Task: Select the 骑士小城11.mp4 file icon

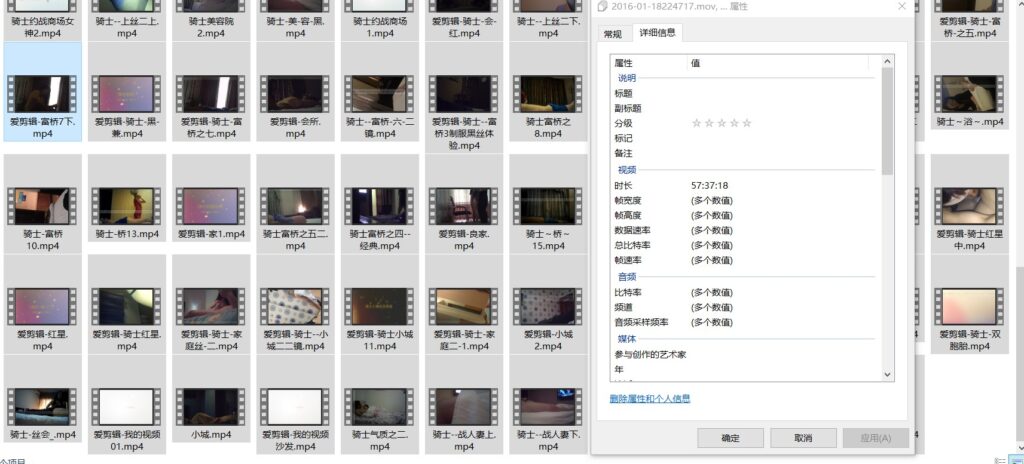Action: pos(379,307)
